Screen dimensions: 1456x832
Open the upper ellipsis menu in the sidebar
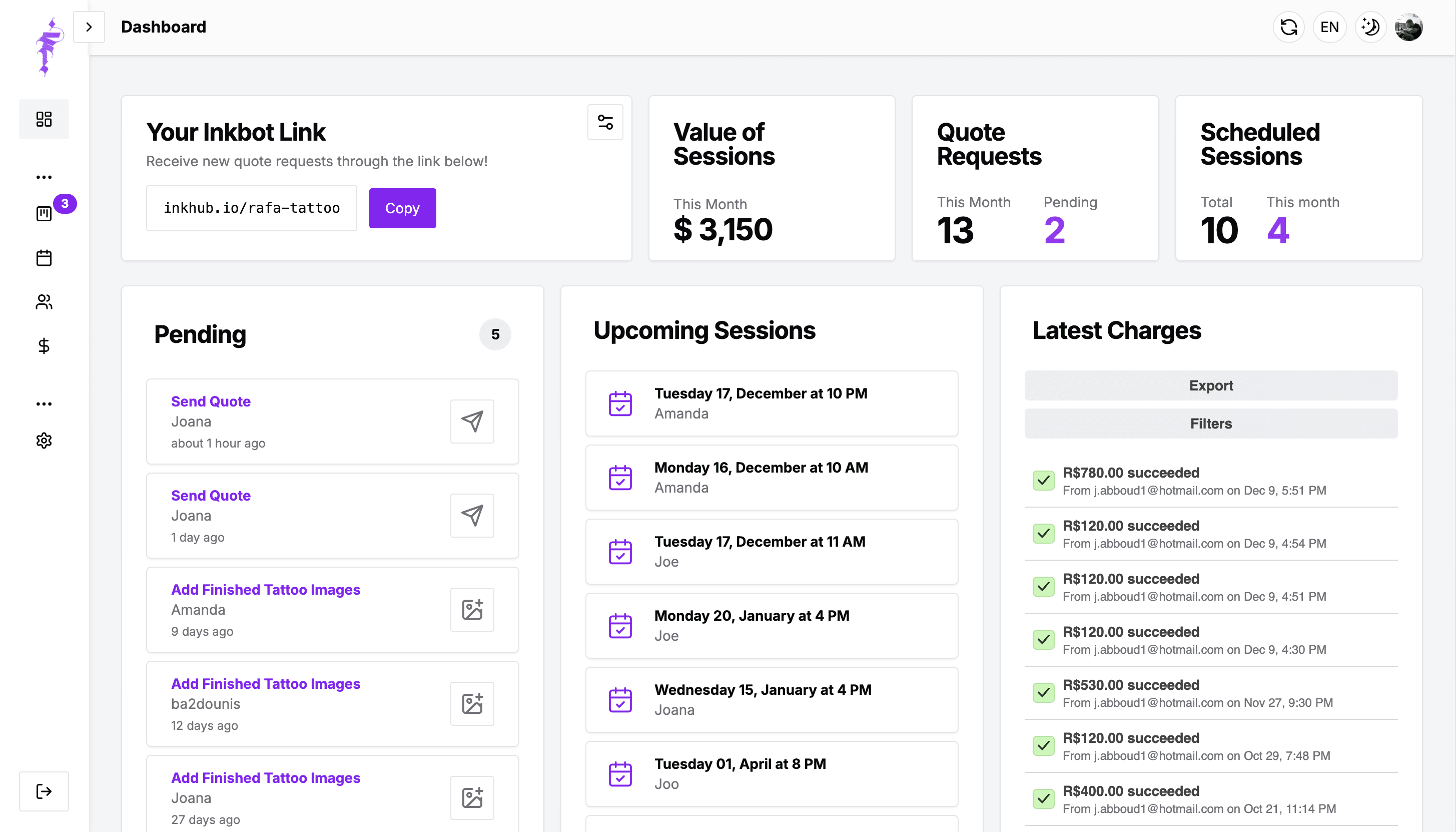click(x=44, y=176)
